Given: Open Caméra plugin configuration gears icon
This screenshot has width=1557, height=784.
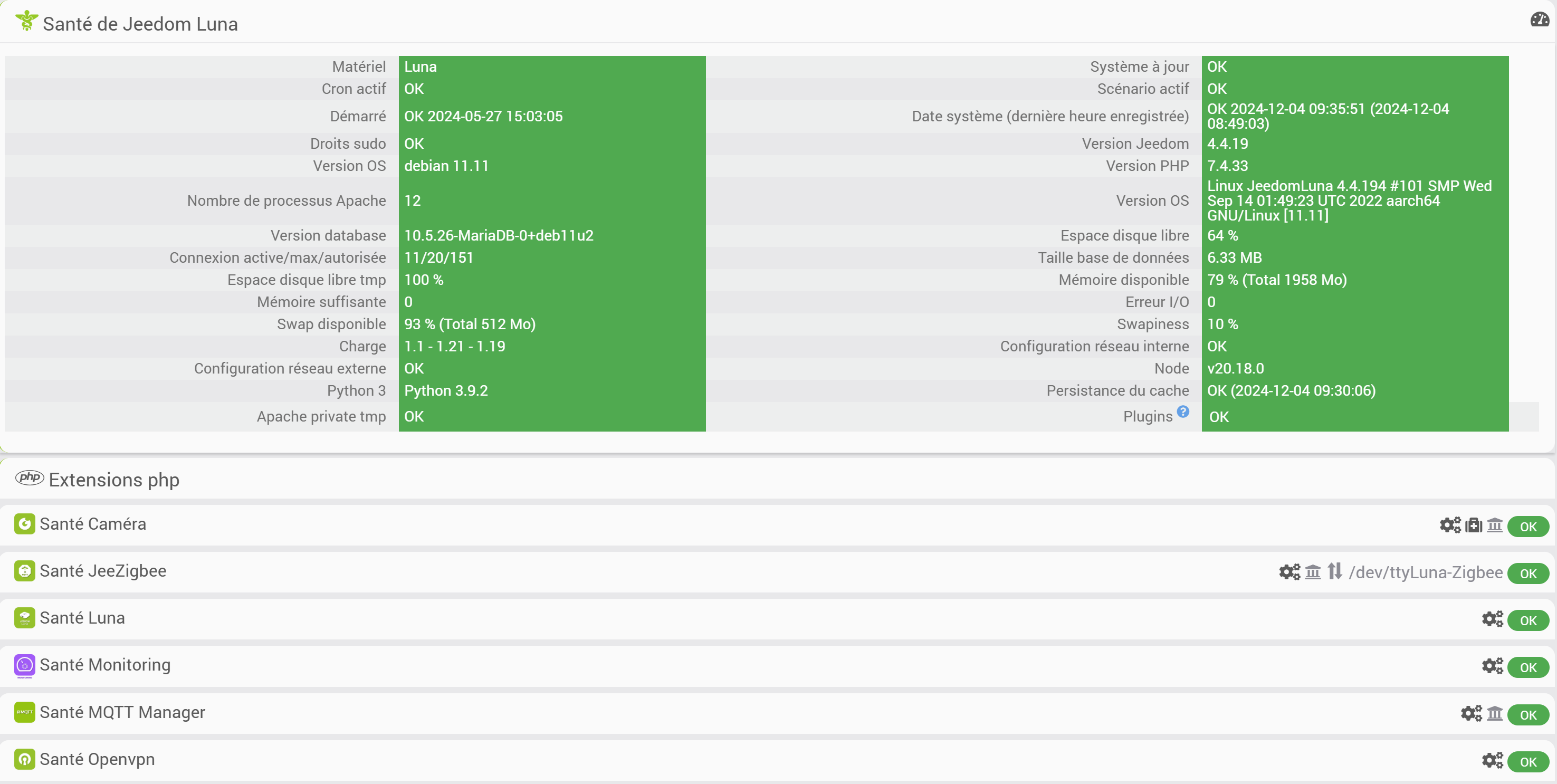Looking at the screenshot, I should [1450, 525].
